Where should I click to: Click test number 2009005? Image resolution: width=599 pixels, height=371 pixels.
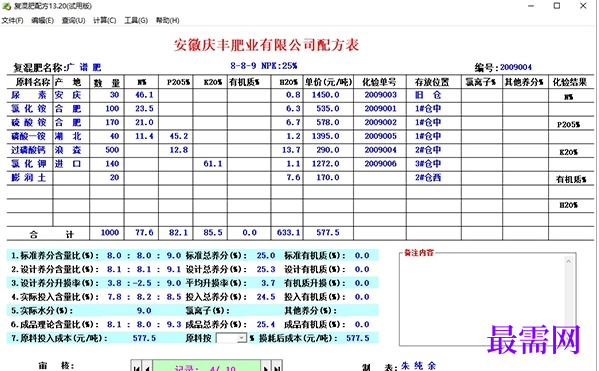(x=380, y=136)
